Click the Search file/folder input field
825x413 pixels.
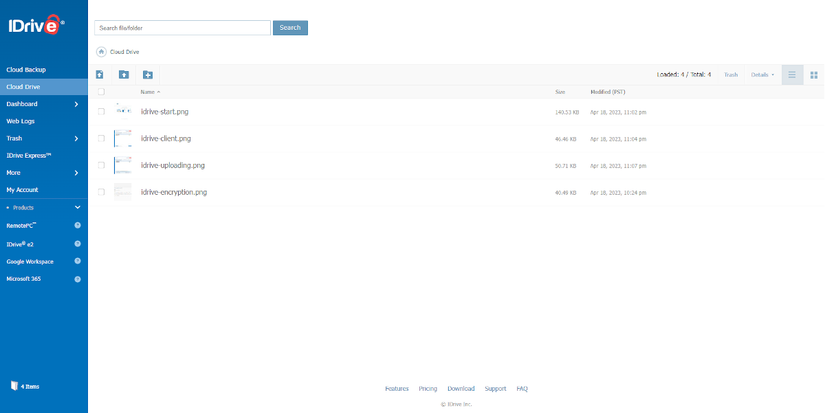(x=183, y=28)
